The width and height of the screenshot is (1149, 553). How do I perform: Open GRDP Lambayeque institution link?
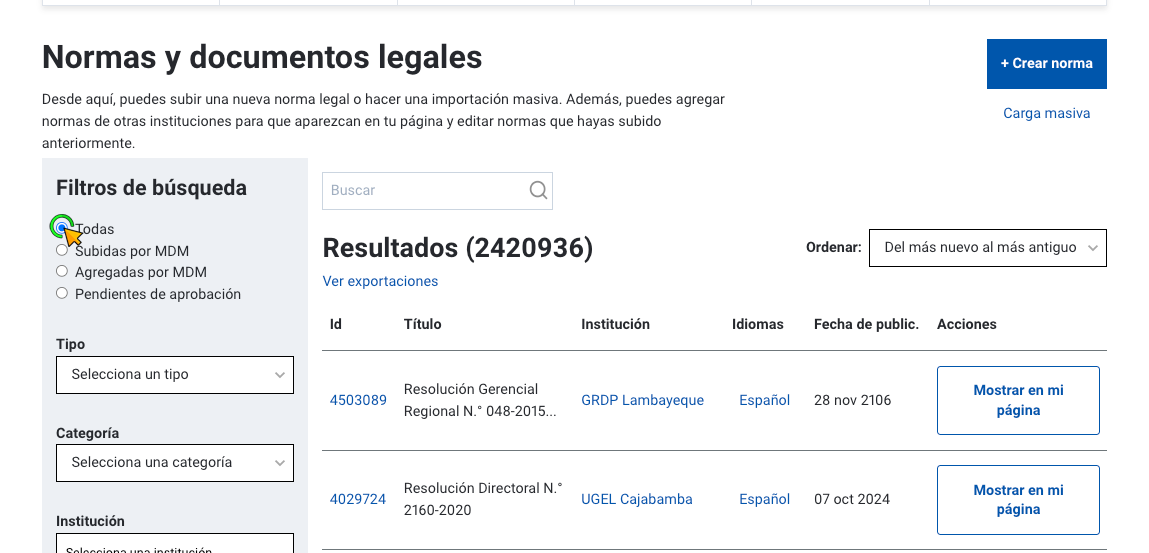tap(643, 401)
